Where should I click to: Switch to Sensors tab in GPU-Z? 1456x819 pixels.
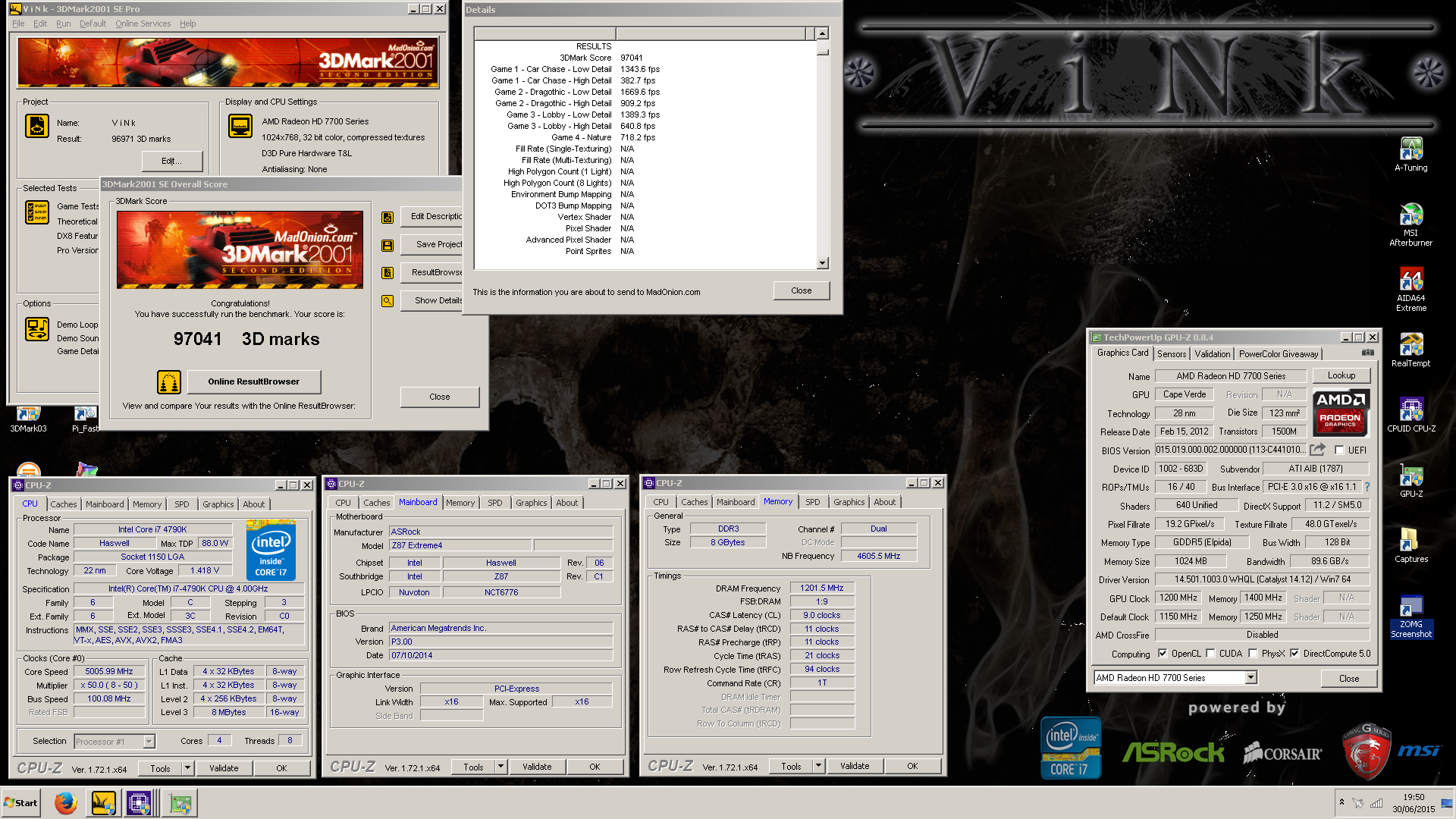pyautogui.click(x=1172, y=354)
